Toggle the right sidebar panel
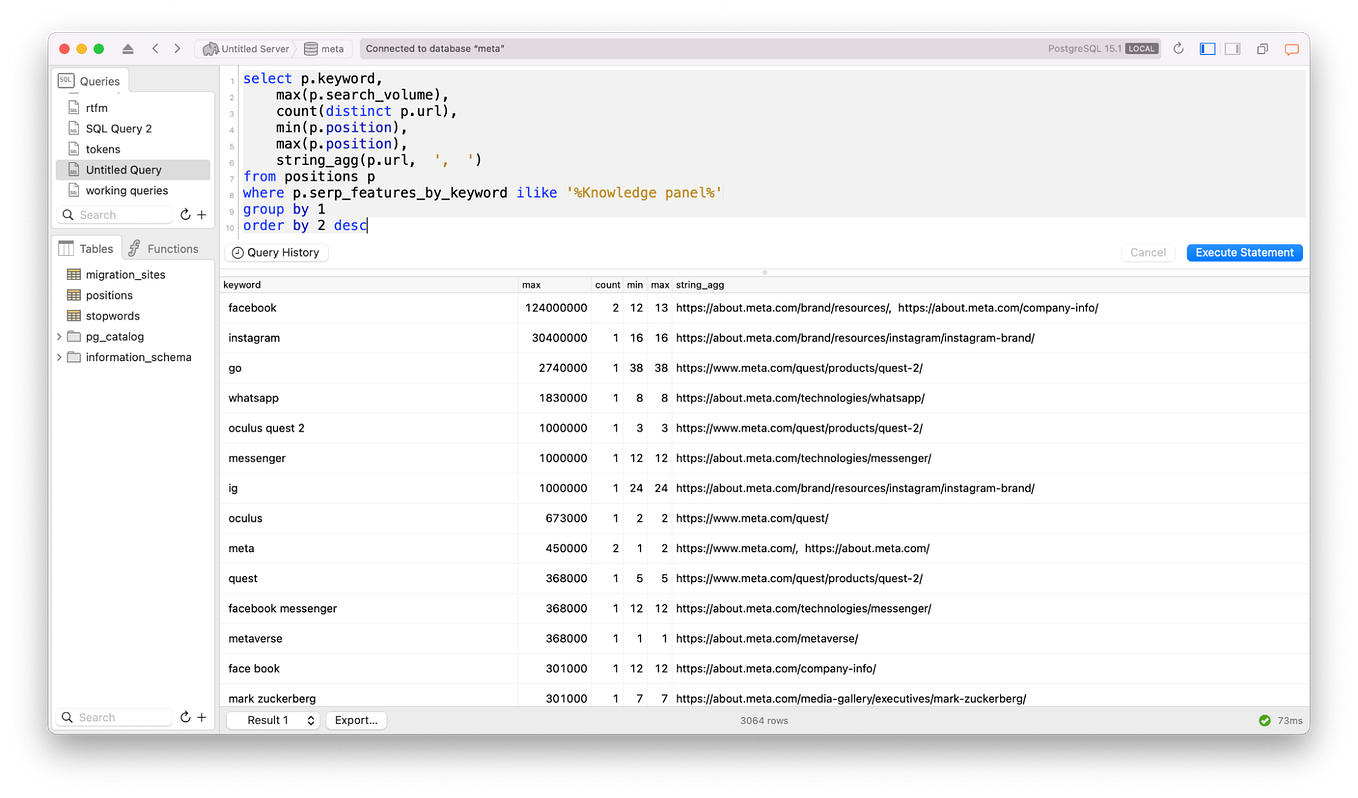The height and width of the screenshot is (798, 1358). pyautogui.click(x=1233, y=49)
